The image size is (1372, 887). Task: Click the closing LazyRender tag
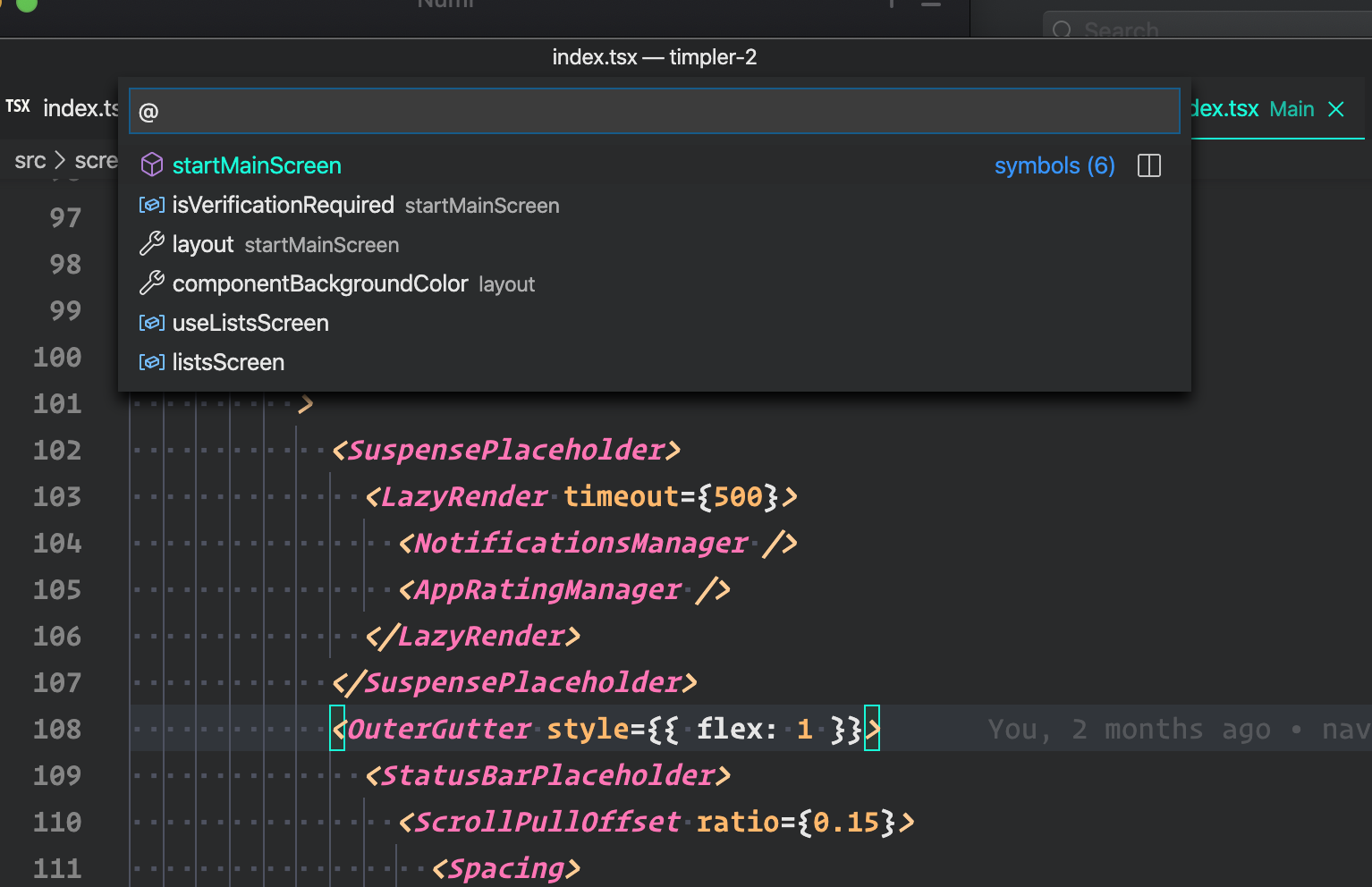[473, 636]
